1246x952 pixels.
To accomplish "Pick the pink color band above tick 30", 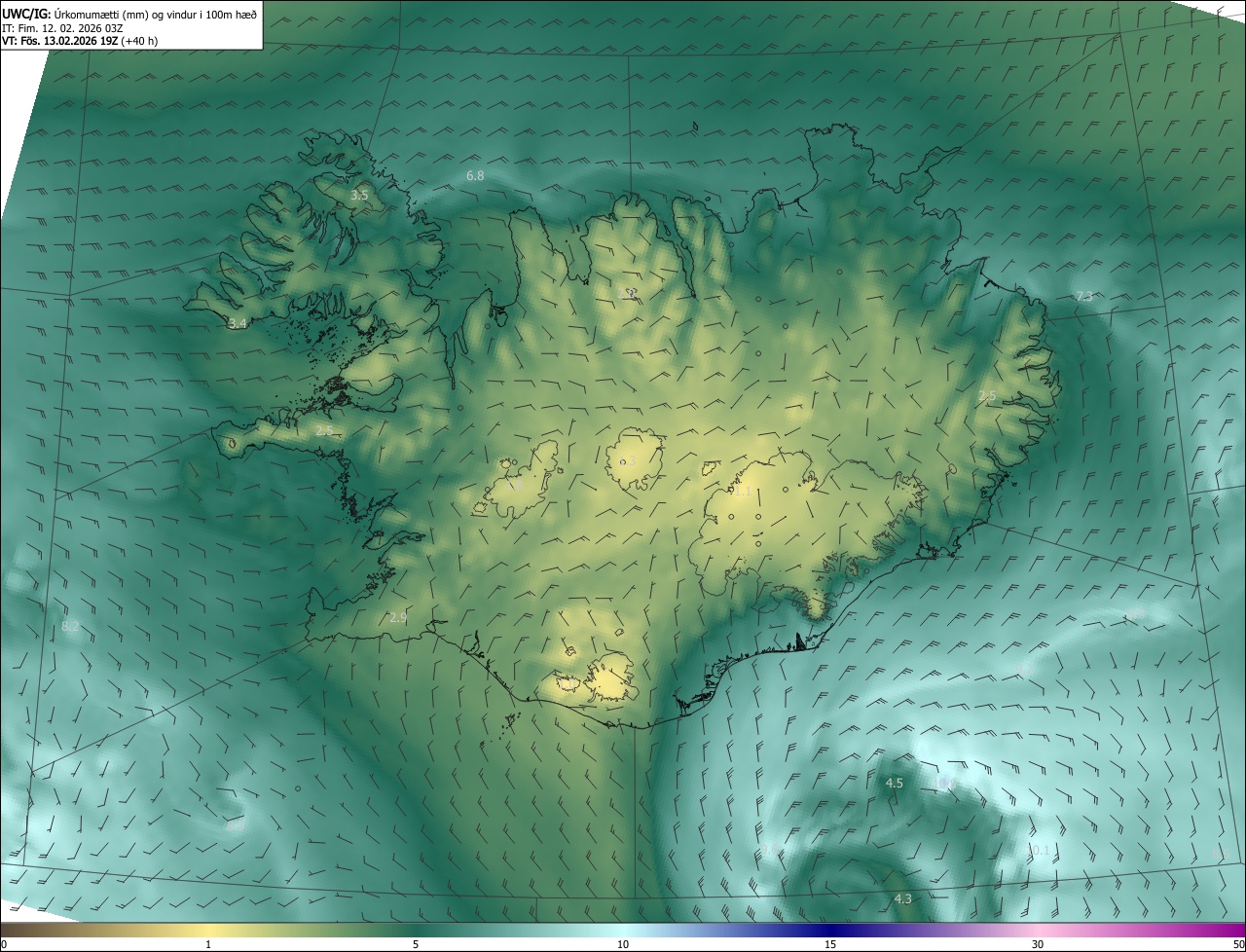I will (x=1038, y=930).
